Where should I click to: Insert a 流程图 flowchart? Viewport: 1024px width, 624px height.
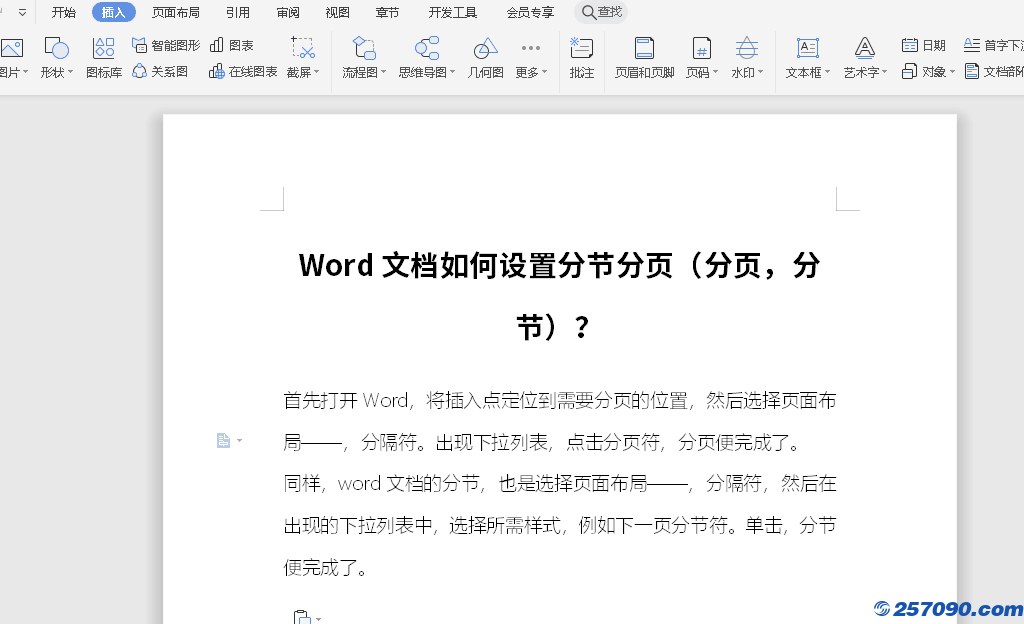tap(364, 57)
